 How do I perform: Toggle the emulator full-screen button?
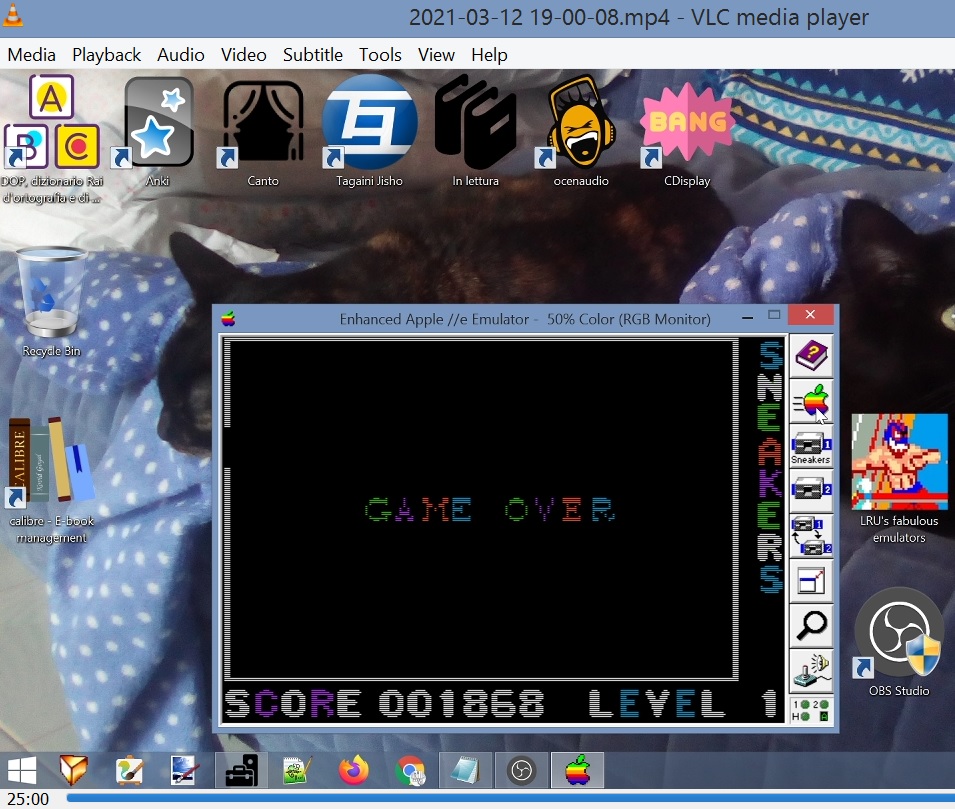click(x=811, y=580)
